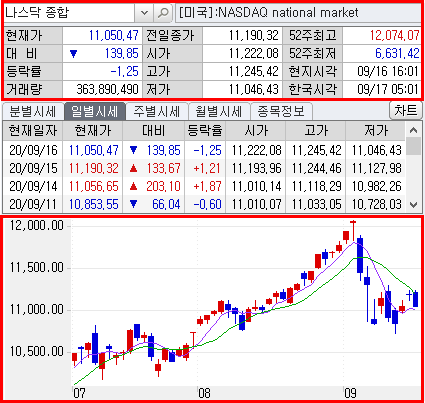Click the down triangle icon beside 139.85 in 대비 row
This screenshot has width=425, height=403.
pyautogui.click(x=74, y=54)
